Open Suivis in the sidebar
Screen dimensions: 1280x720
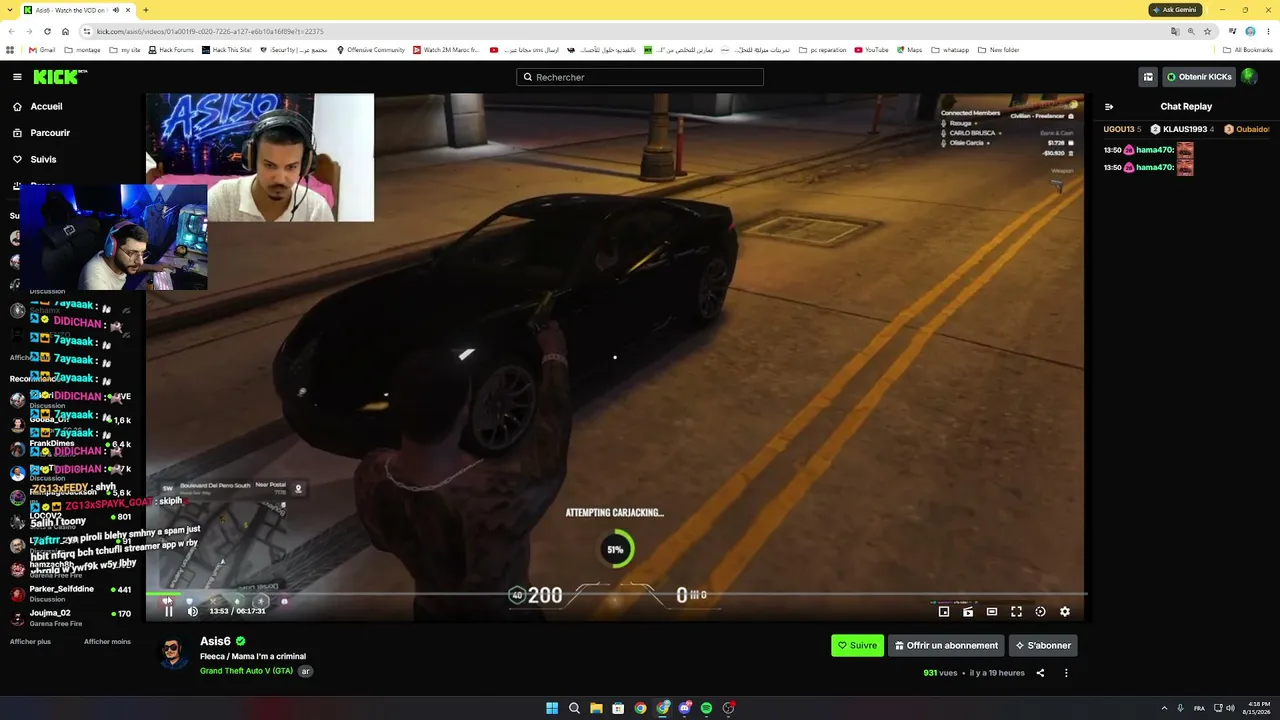[x=34, y=159]
